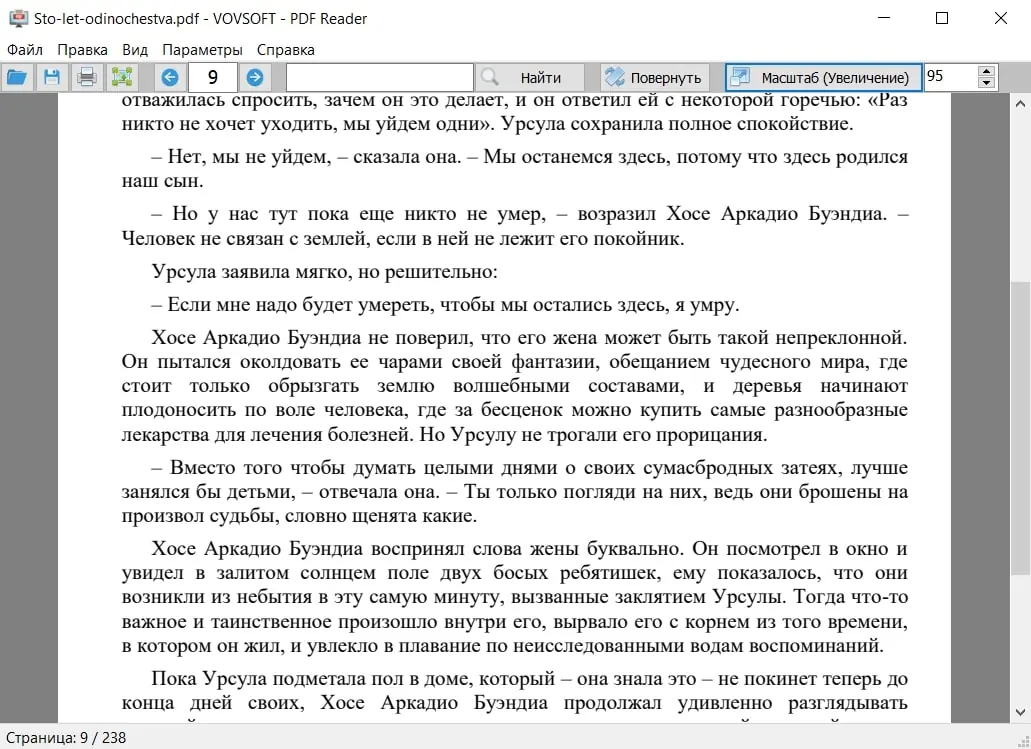This screenshot has height=749, width=1031.
Task: Click the vertical scrollbar up arrow
Action: point(1020,103)
